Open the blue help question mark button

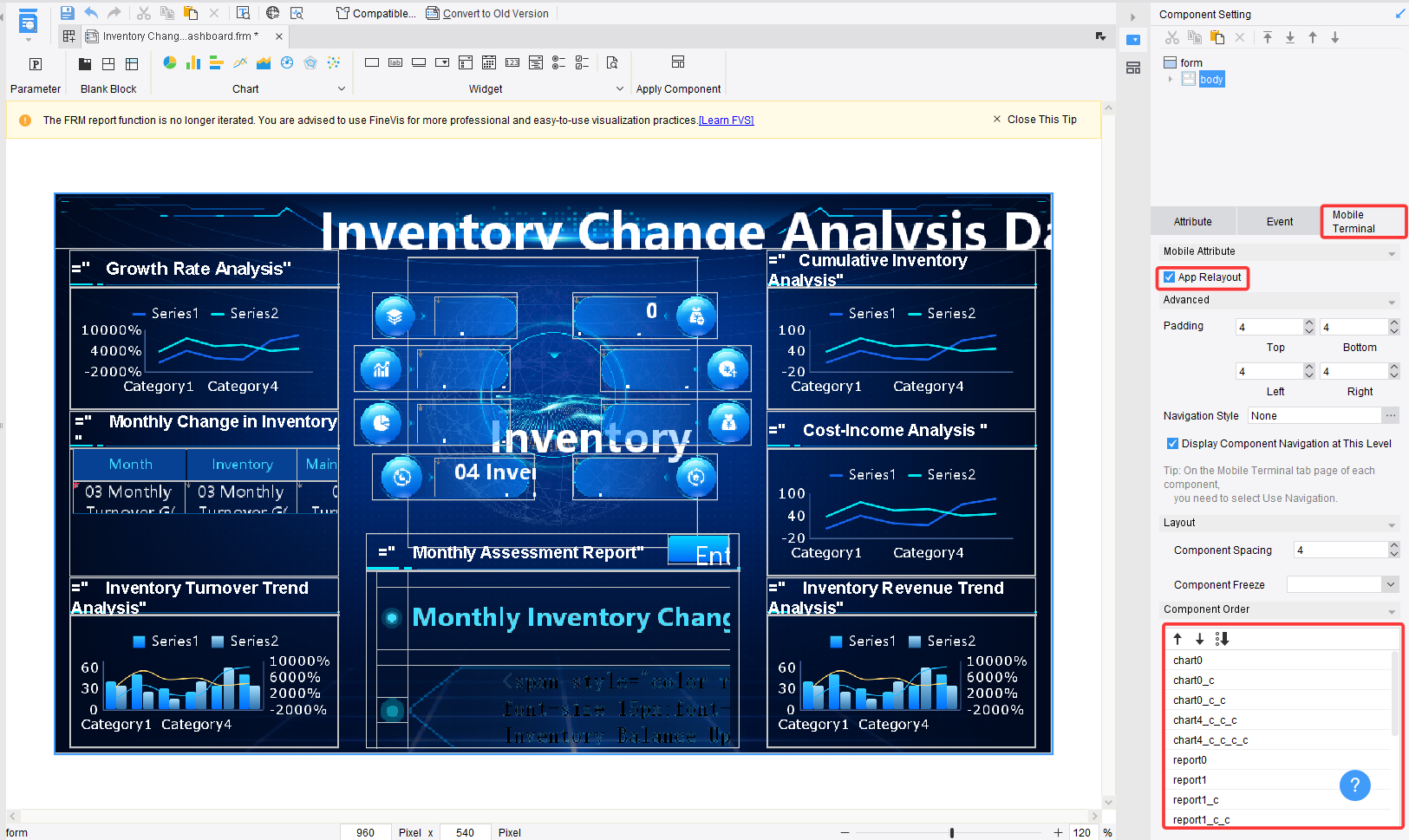click(1355, 785)
